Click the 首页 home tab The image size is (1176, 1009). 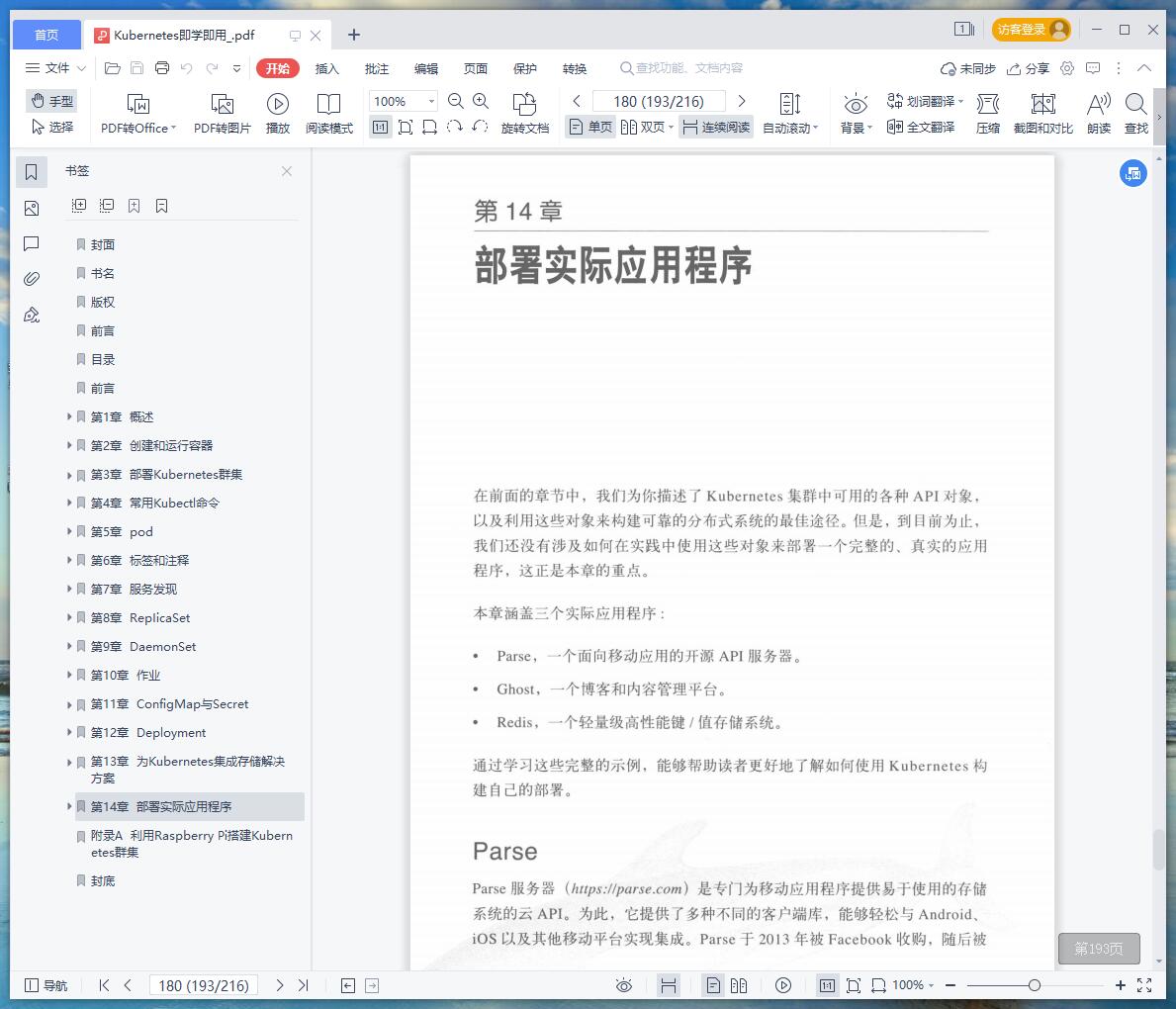coord(46,35)
